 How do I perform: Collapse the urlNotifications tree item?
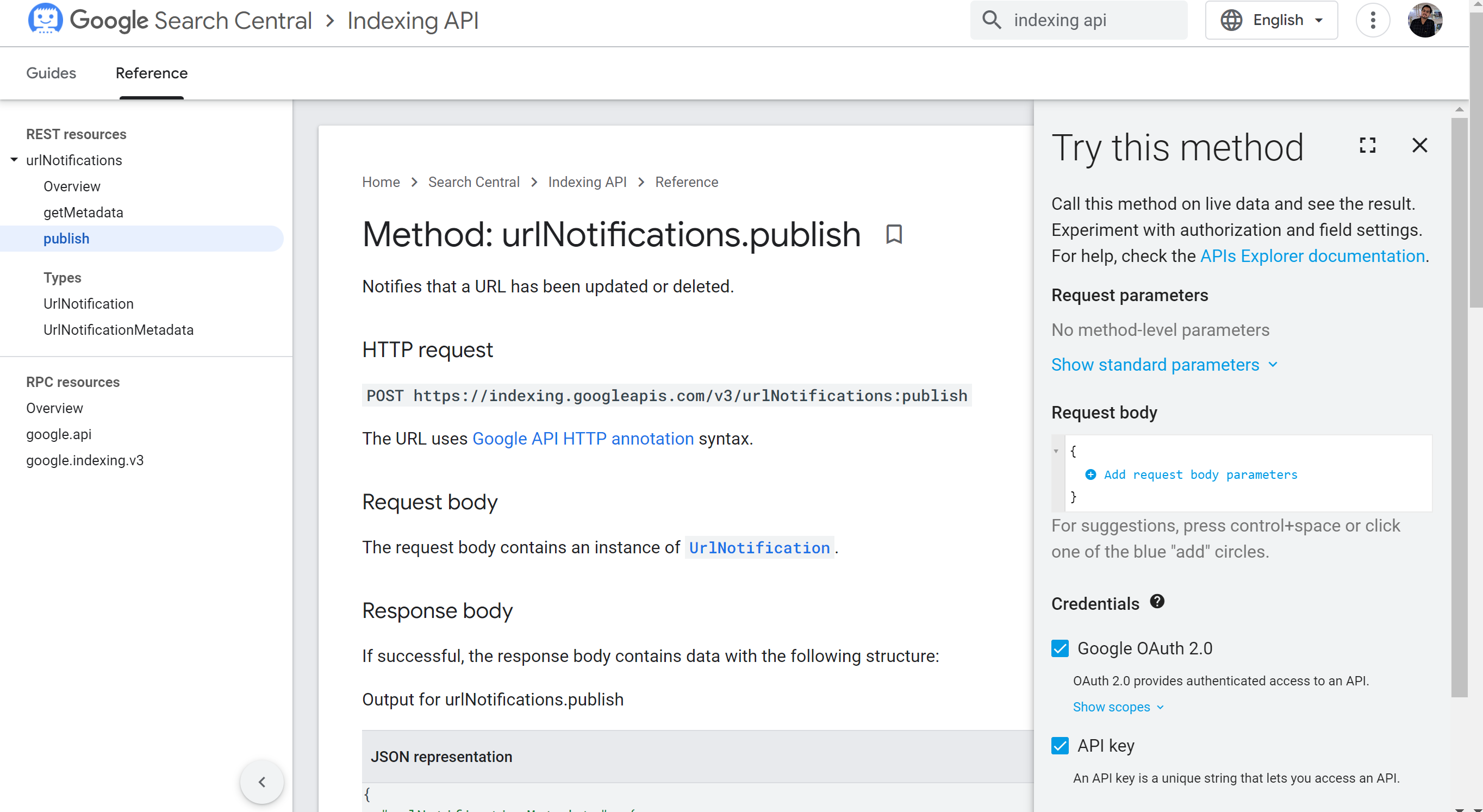pos(14,160)
